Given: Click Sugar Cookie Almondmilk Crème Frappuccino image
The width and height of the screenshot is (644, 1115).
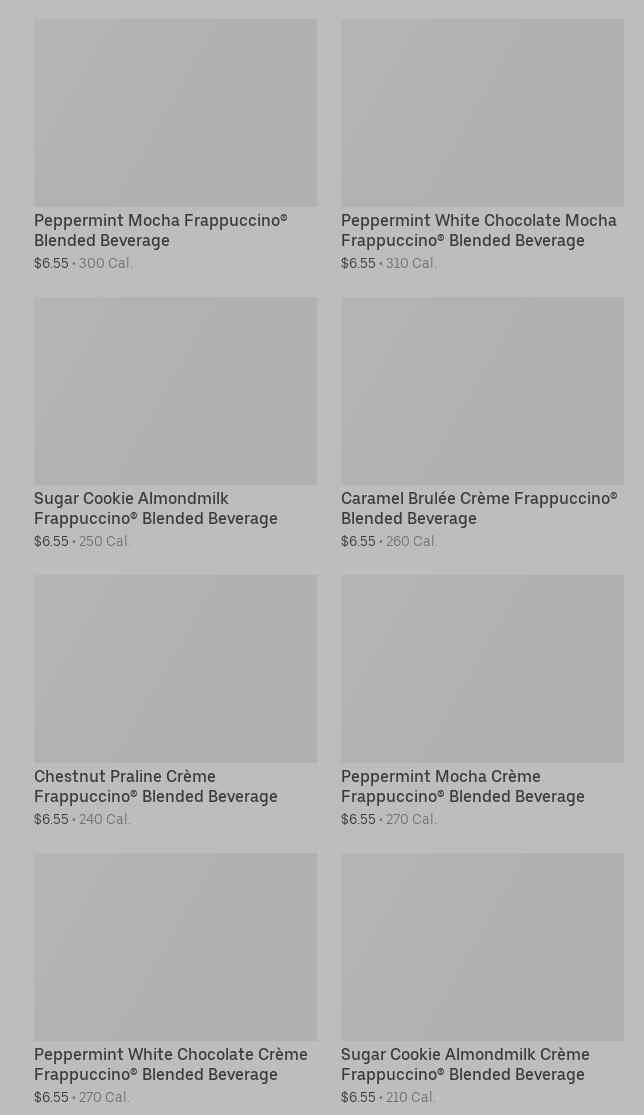Looking at the screenshot, I should click(x=482, y=946).
